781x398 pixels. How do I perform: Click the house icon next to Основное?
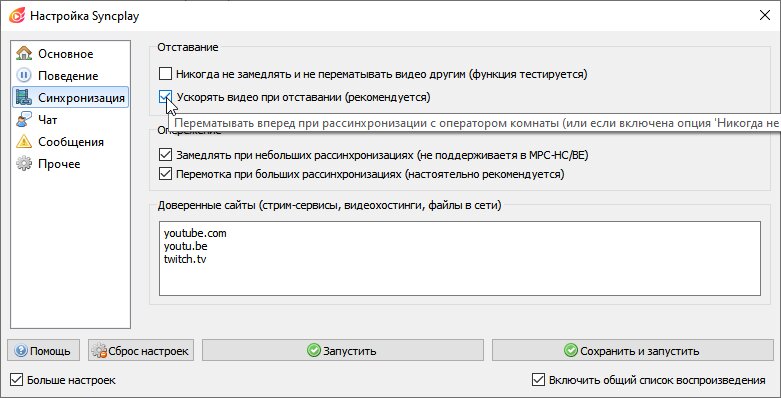23,53
